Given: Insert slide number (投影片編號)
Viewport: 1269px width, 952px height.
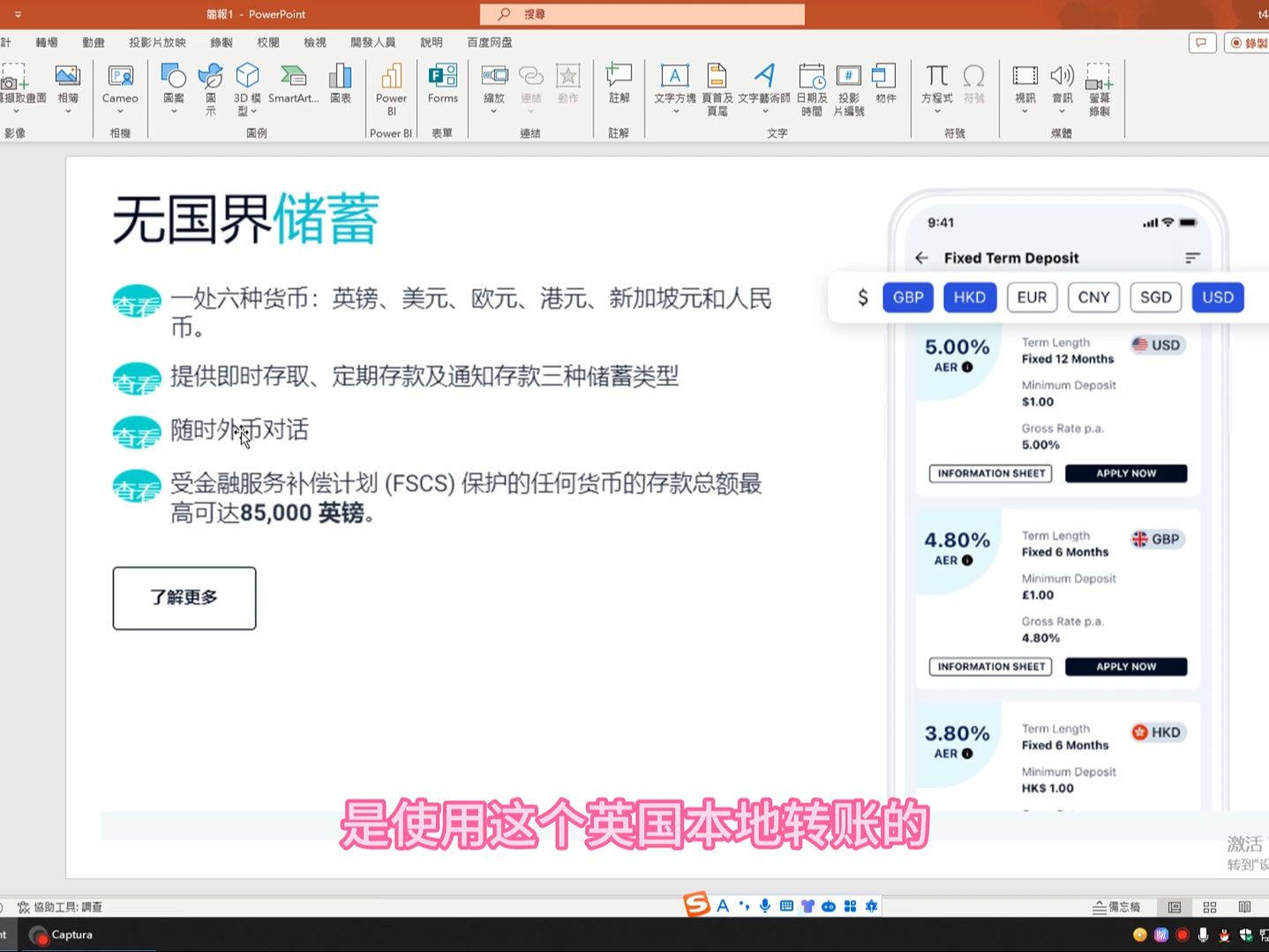Looking at the screenshot, I should coord(849,88).
